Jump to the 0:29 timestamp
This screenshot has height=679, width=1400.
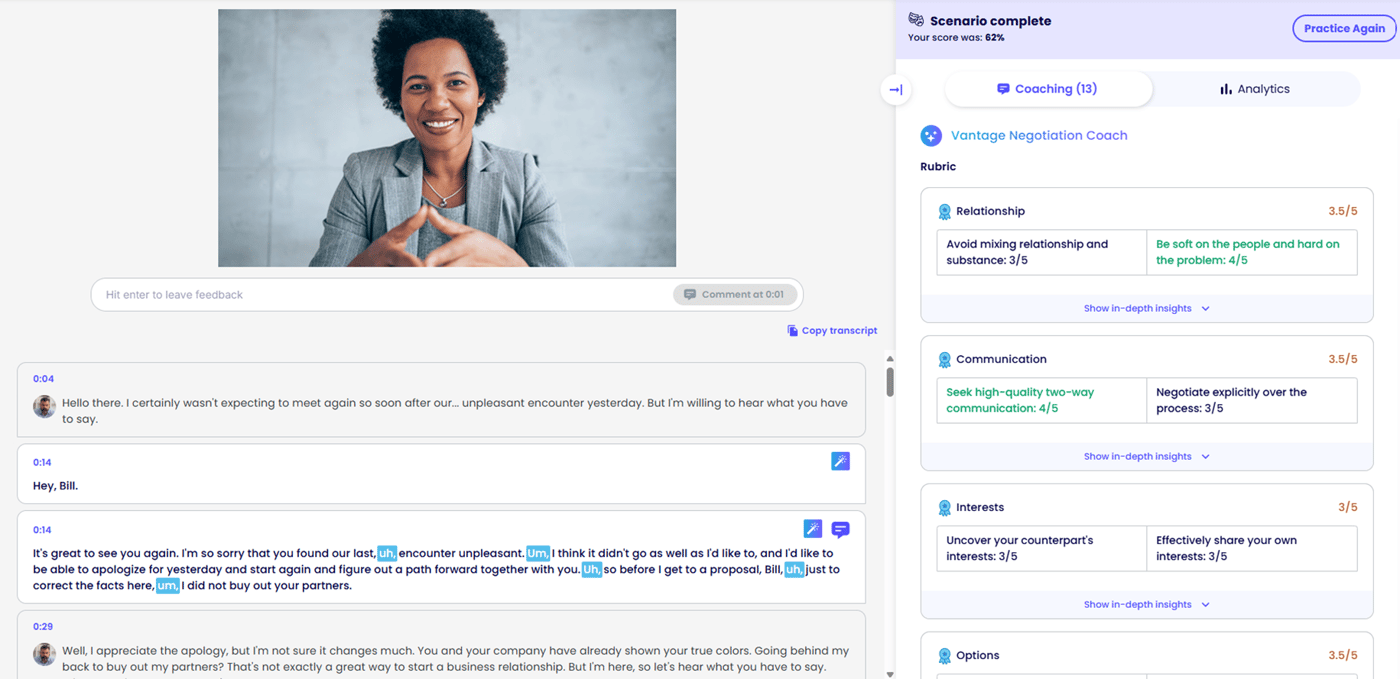[43, 627]
